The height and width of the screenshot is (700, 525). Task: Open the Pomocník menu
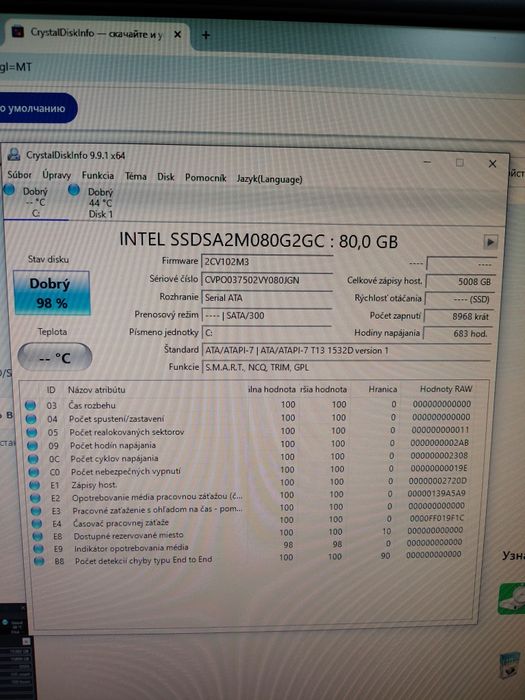(x=205, y=178)
